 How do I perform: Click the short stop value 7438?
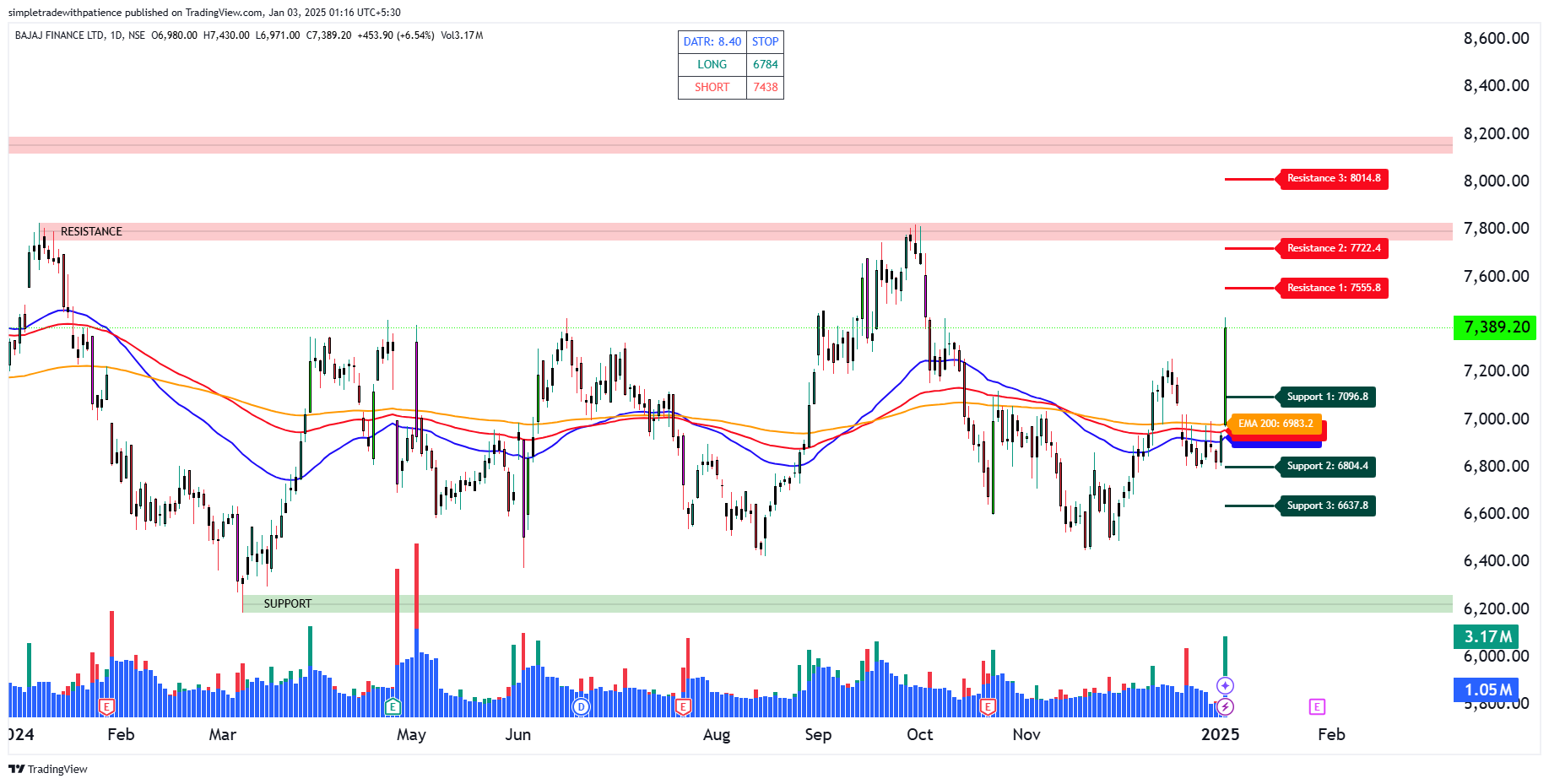[x=766, y=87]
